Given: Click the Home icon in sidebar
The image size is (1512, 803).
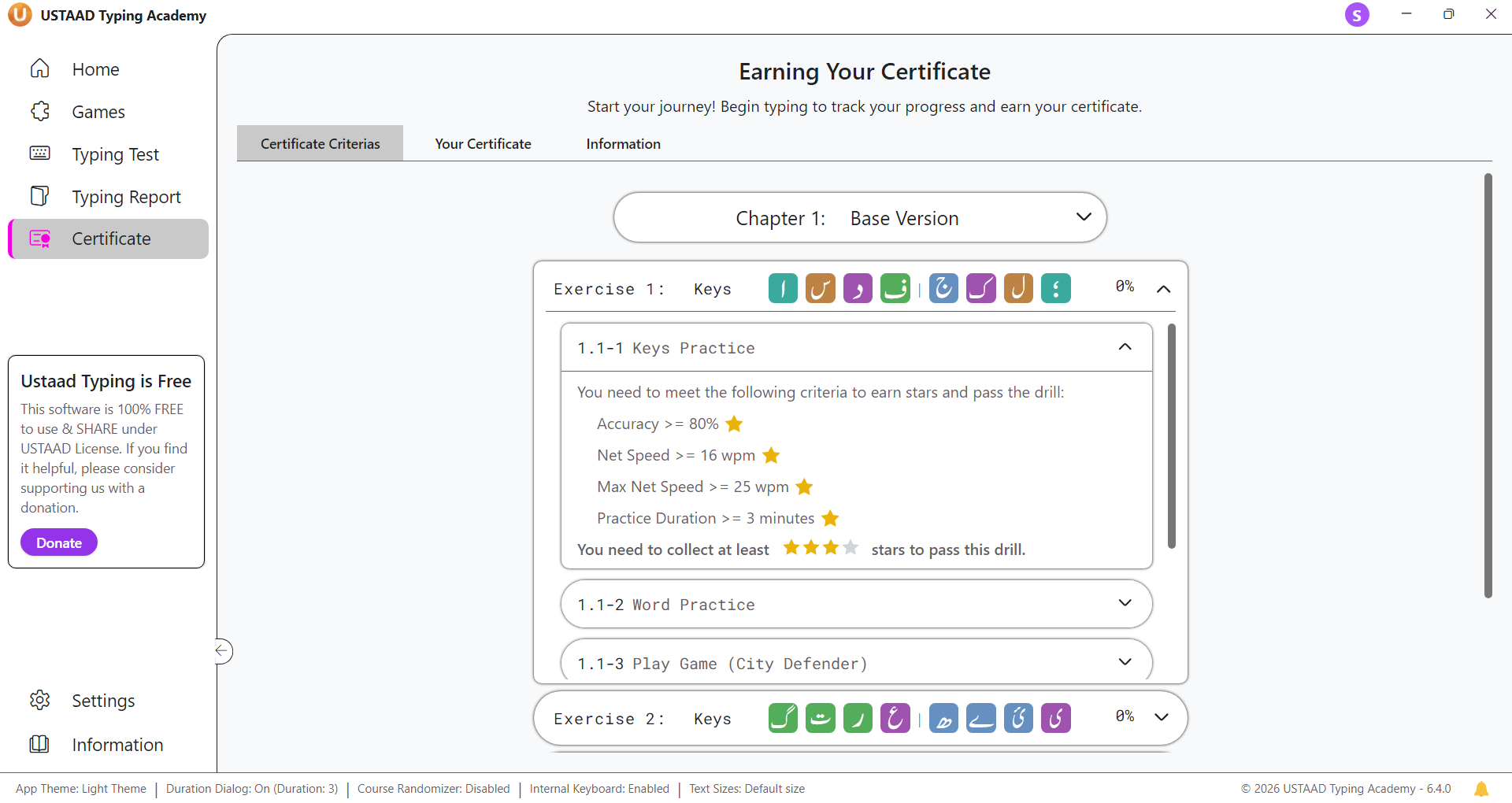Looking at the screenshot, I should coord(39,69).
